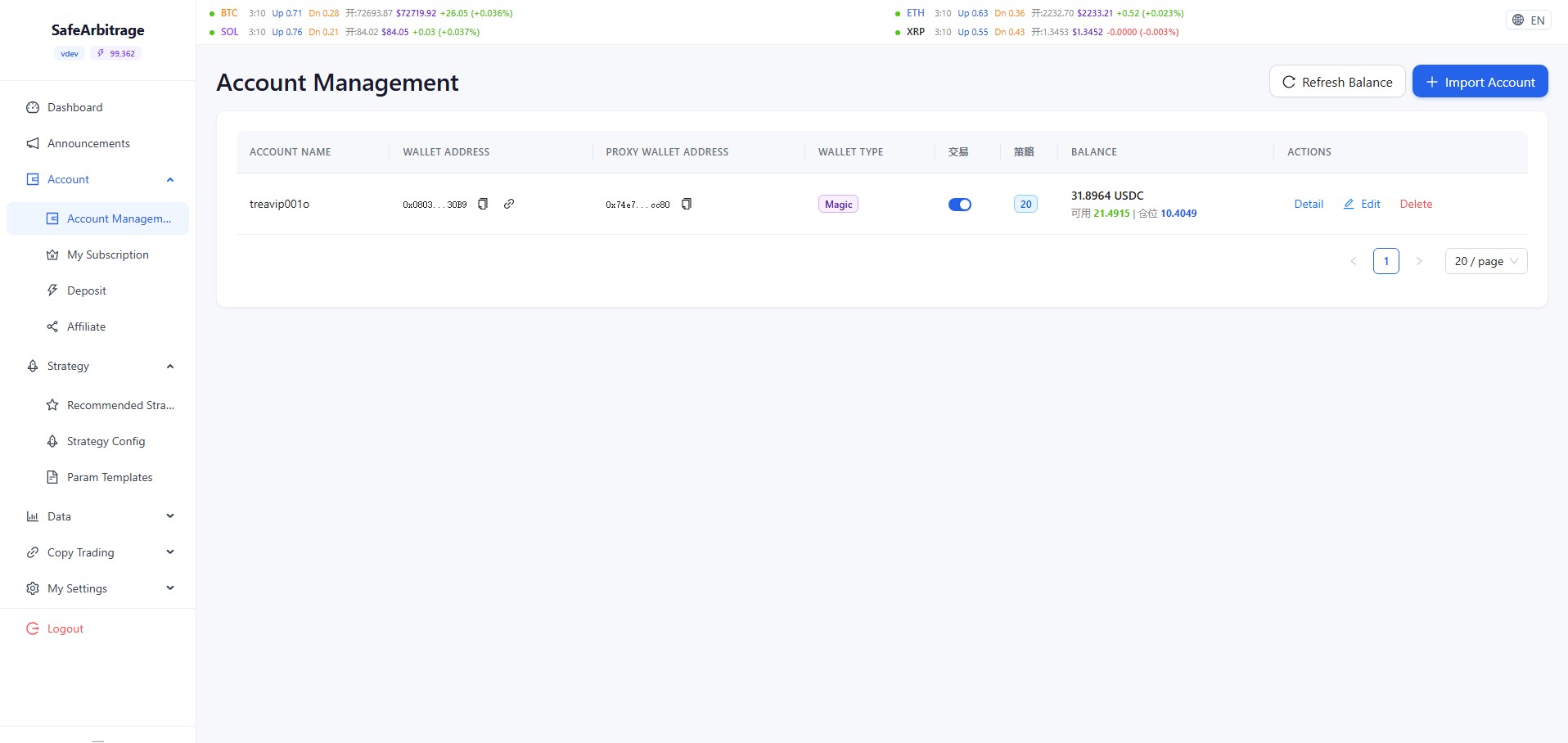Copy the wallet address 0x0803...30B9
1568x743 pixels.
coord(483,204)
